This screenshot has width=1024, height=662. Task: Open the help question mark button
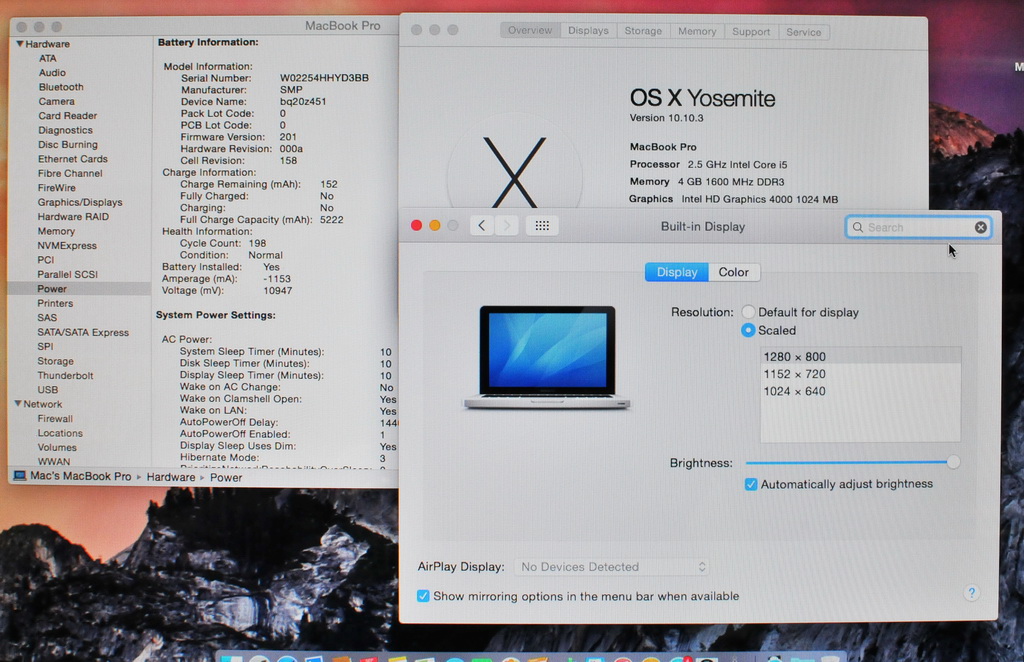coord(972,593)
